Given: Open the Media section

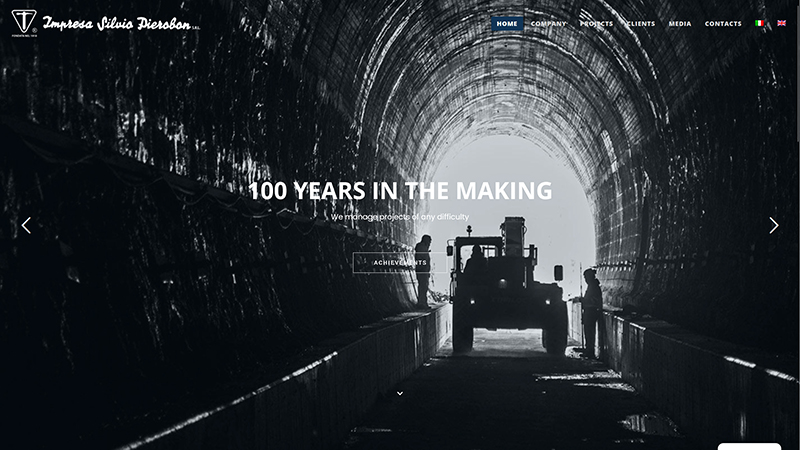Looking at the screenshot, I should (680, 23).
